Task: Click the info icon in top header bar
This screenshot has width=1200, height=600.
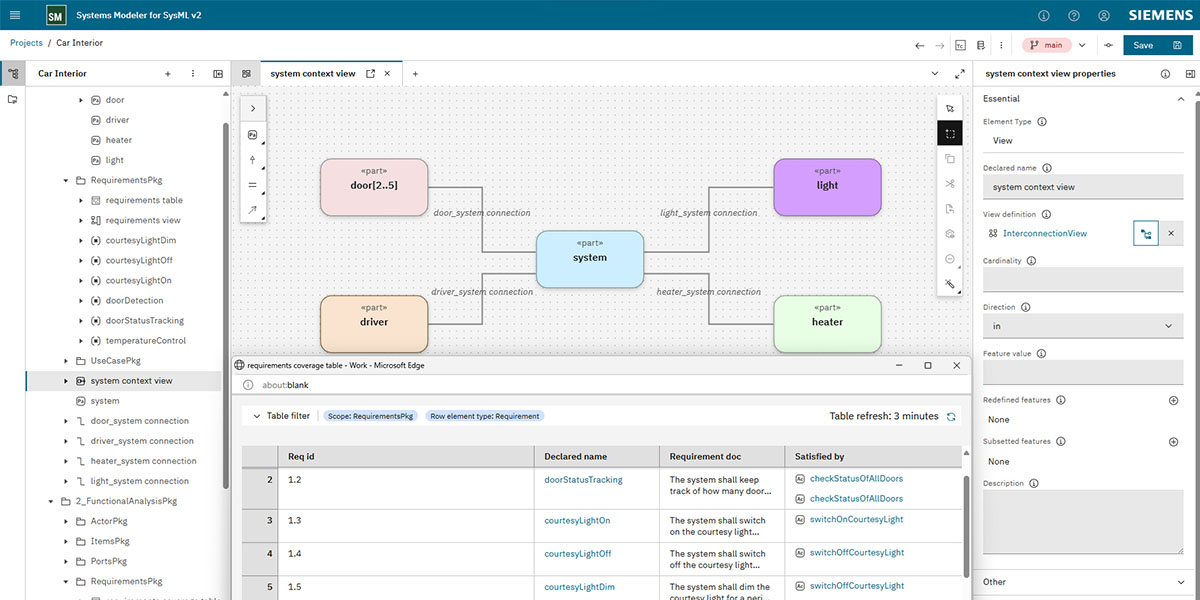Action: click(1044, 16)
